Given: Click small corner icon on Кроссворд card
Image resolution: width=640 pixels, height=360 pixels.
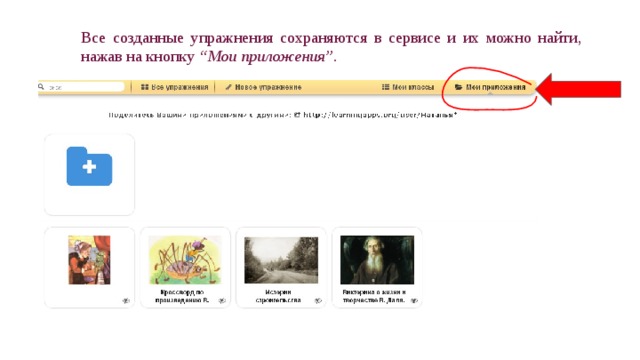Looking at the screenshot, I should (x=222, y=301).
